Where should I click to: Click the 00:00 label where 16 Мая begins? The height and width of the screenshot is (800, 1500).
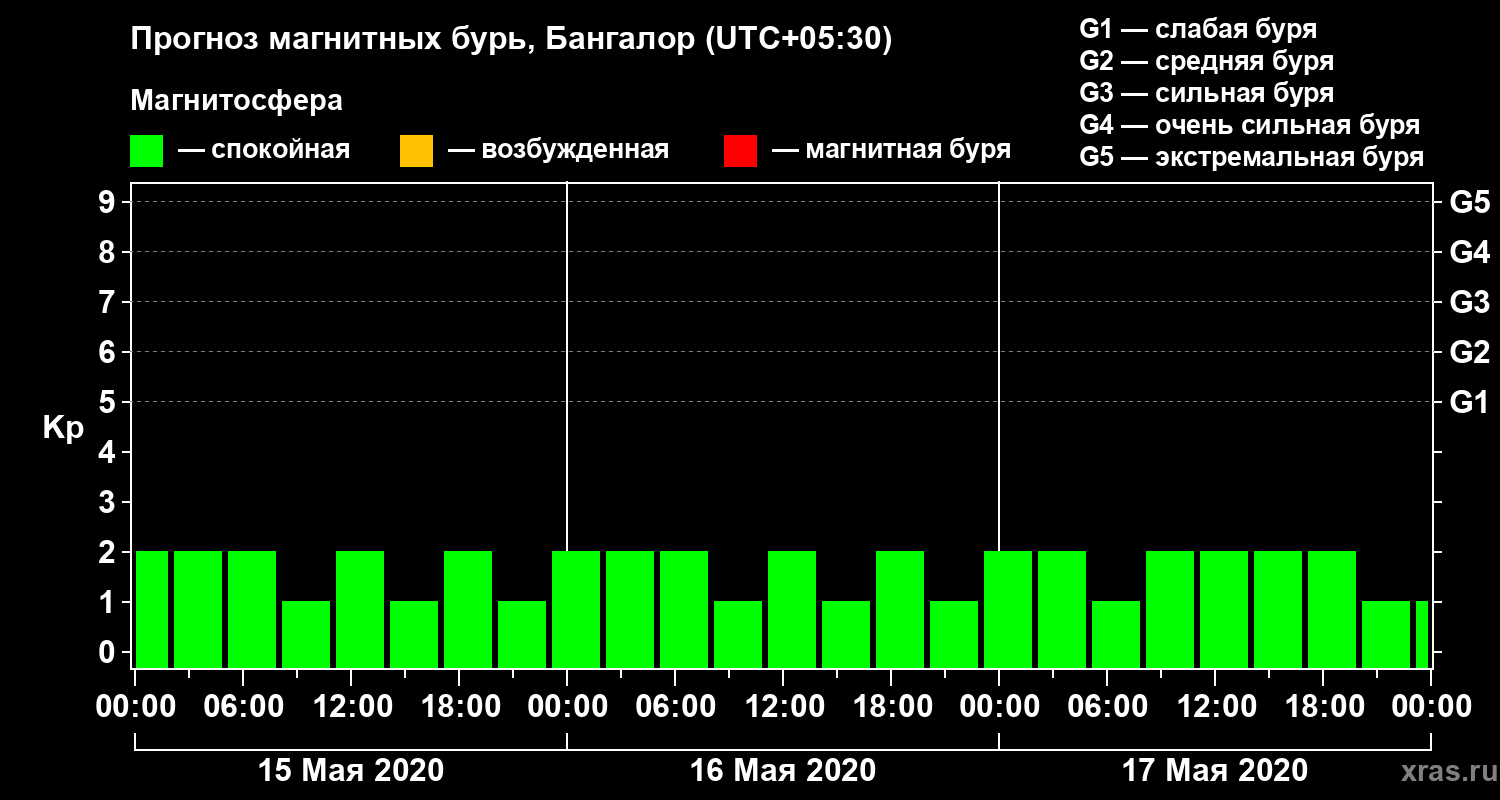click(x=567, y=706)
